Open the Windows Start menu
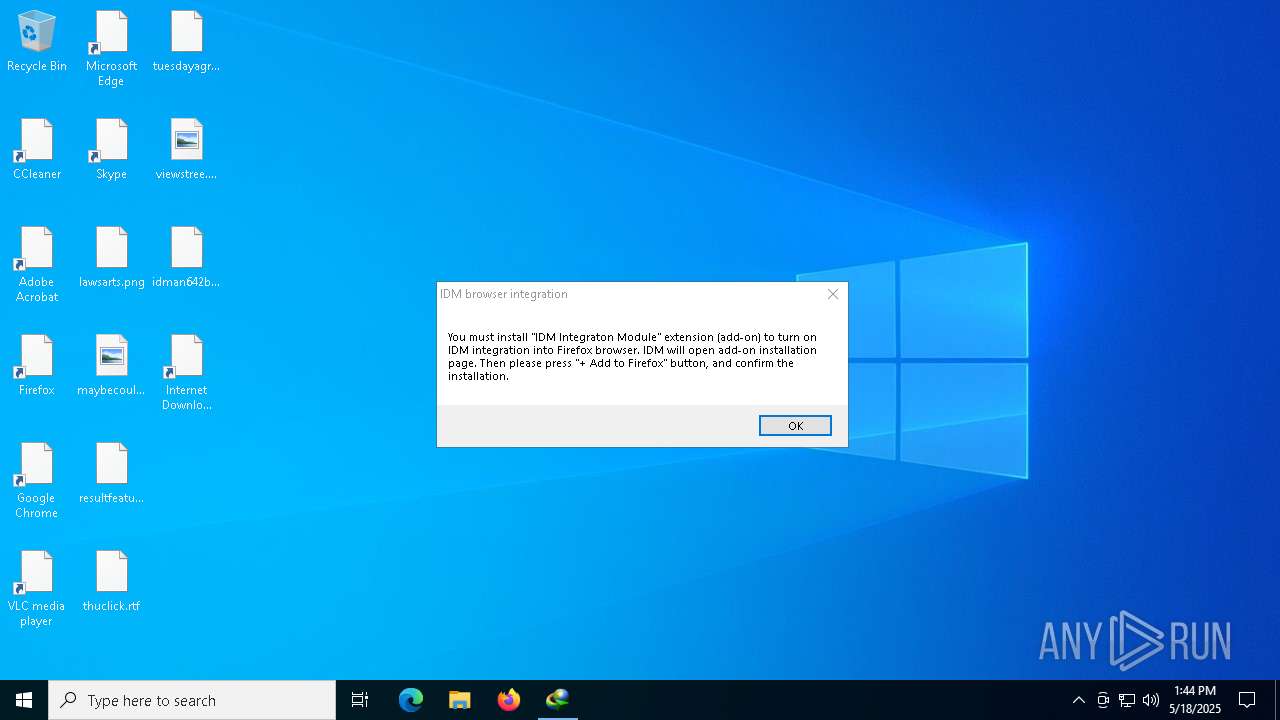Screen dimensions: 1280x720 pos(24,700)
